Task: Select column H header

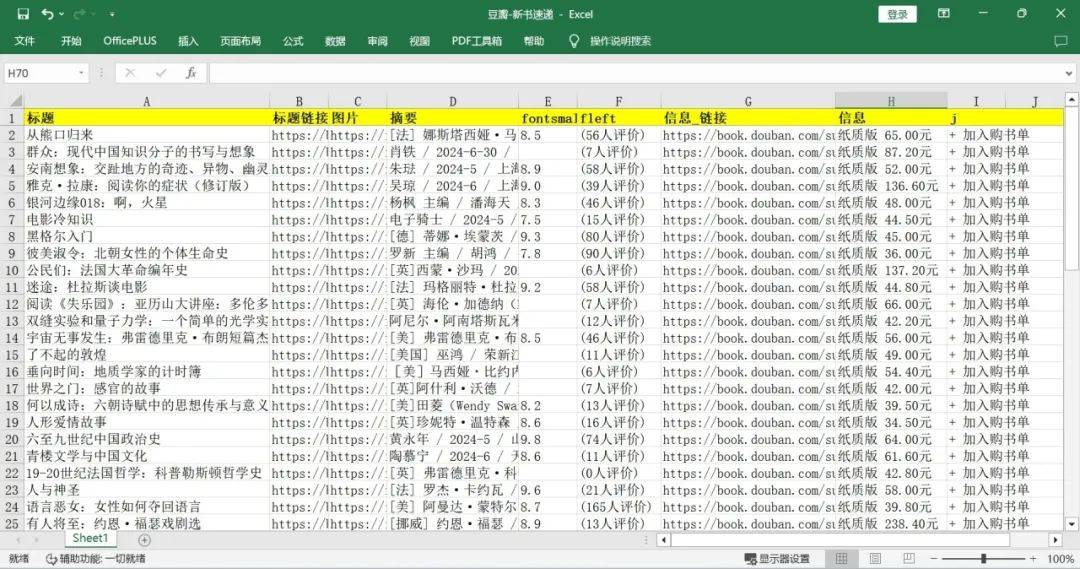Action: (891, 101)
